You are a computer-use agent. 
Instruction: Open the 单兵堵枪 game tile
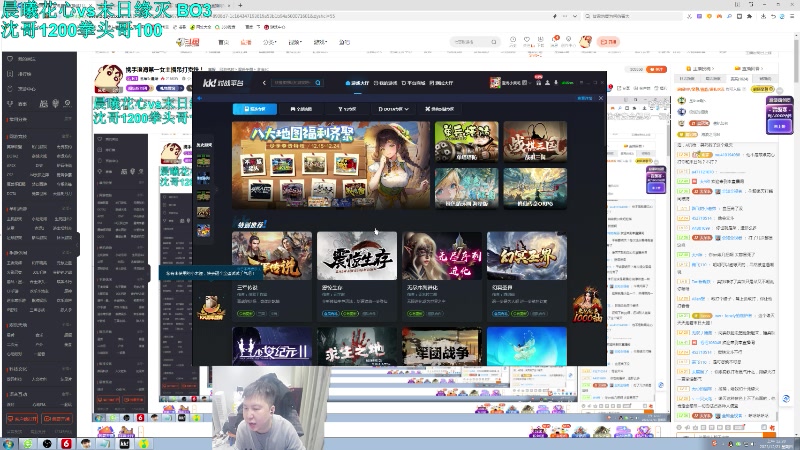[x=466, y=141]
